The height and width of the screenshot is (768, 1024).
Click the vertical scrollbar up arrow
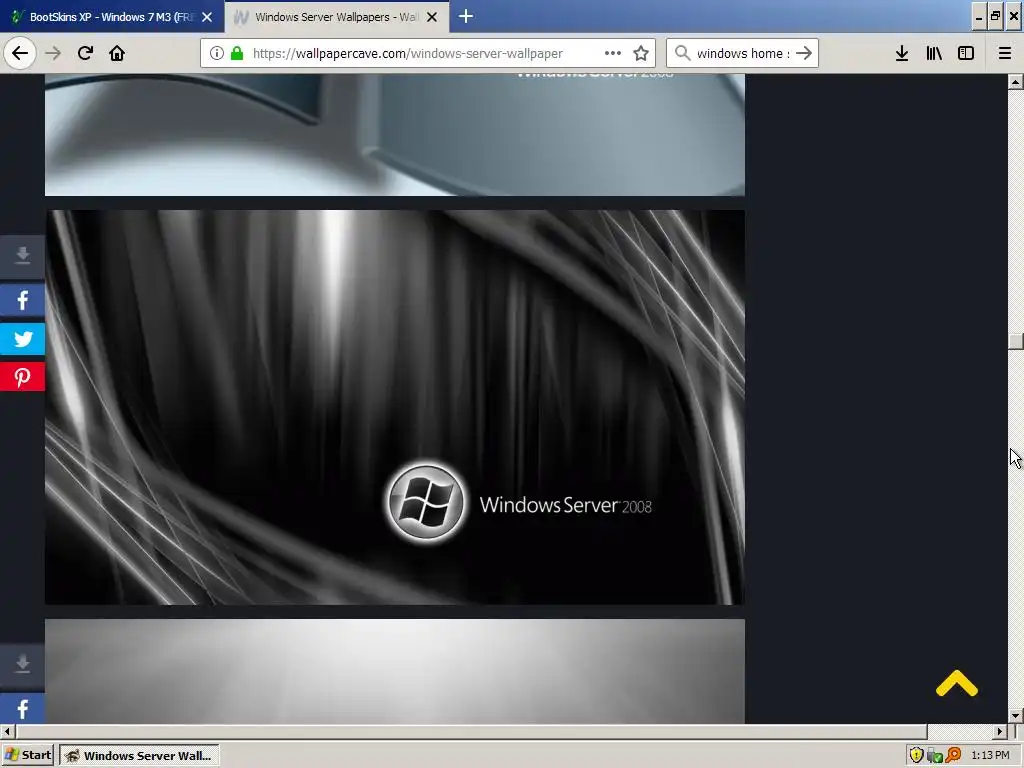(1016, 82)
